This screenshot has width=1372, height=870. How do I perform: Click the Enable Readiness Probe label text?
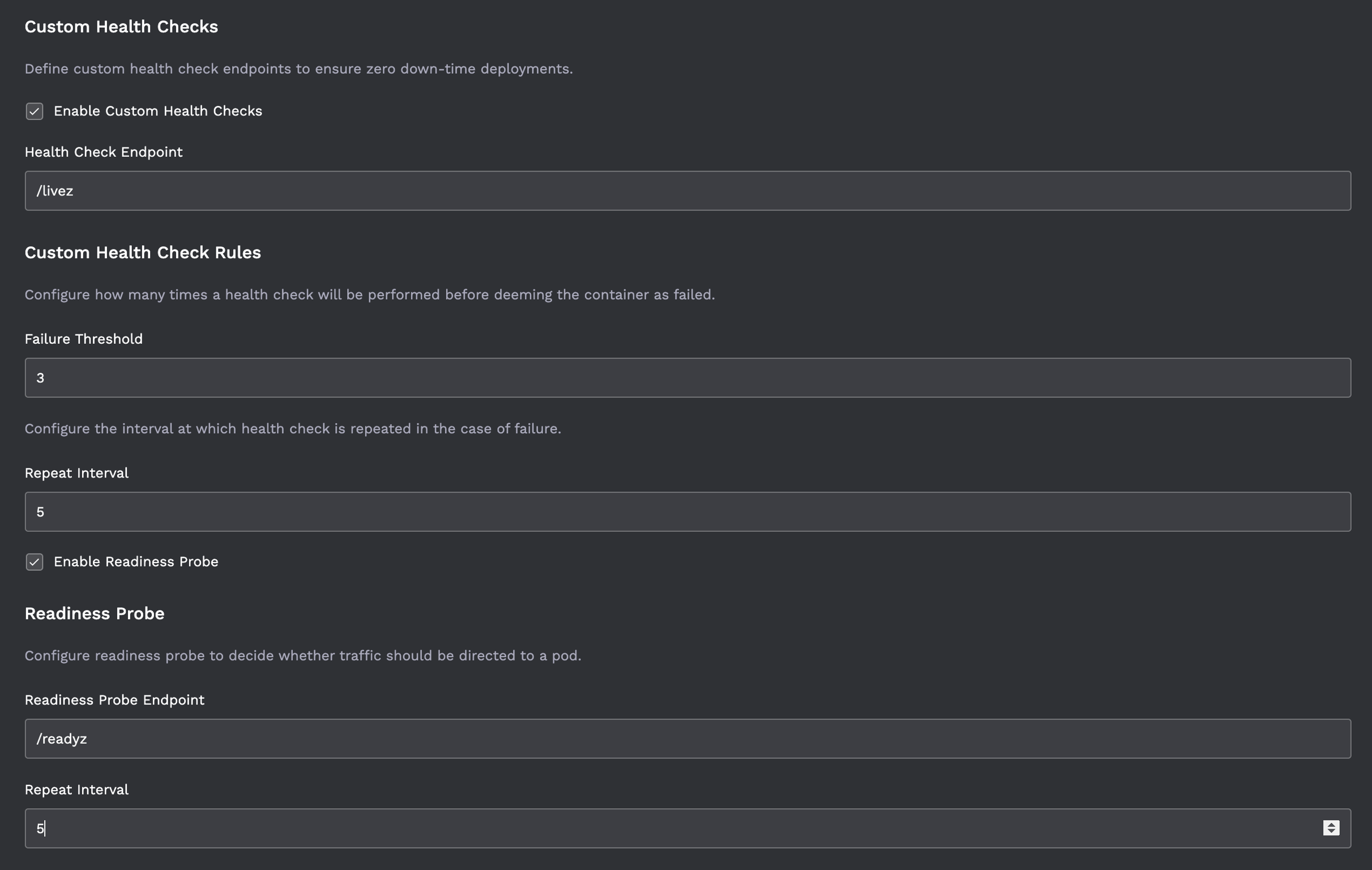pos(135,562)
